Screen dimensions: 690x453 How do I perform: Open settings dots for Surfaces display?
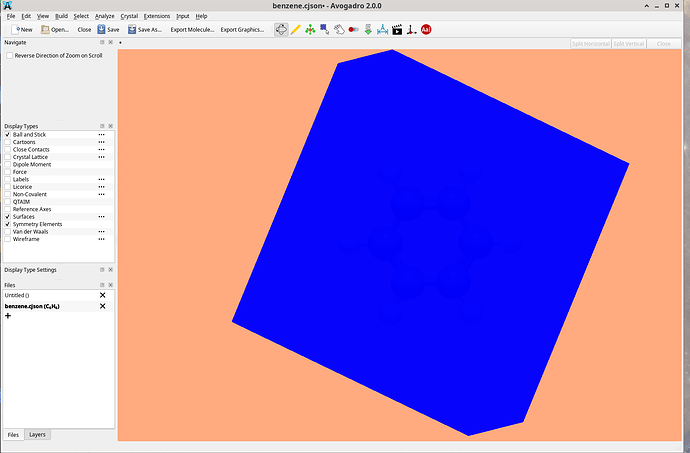tap(101, 217)
